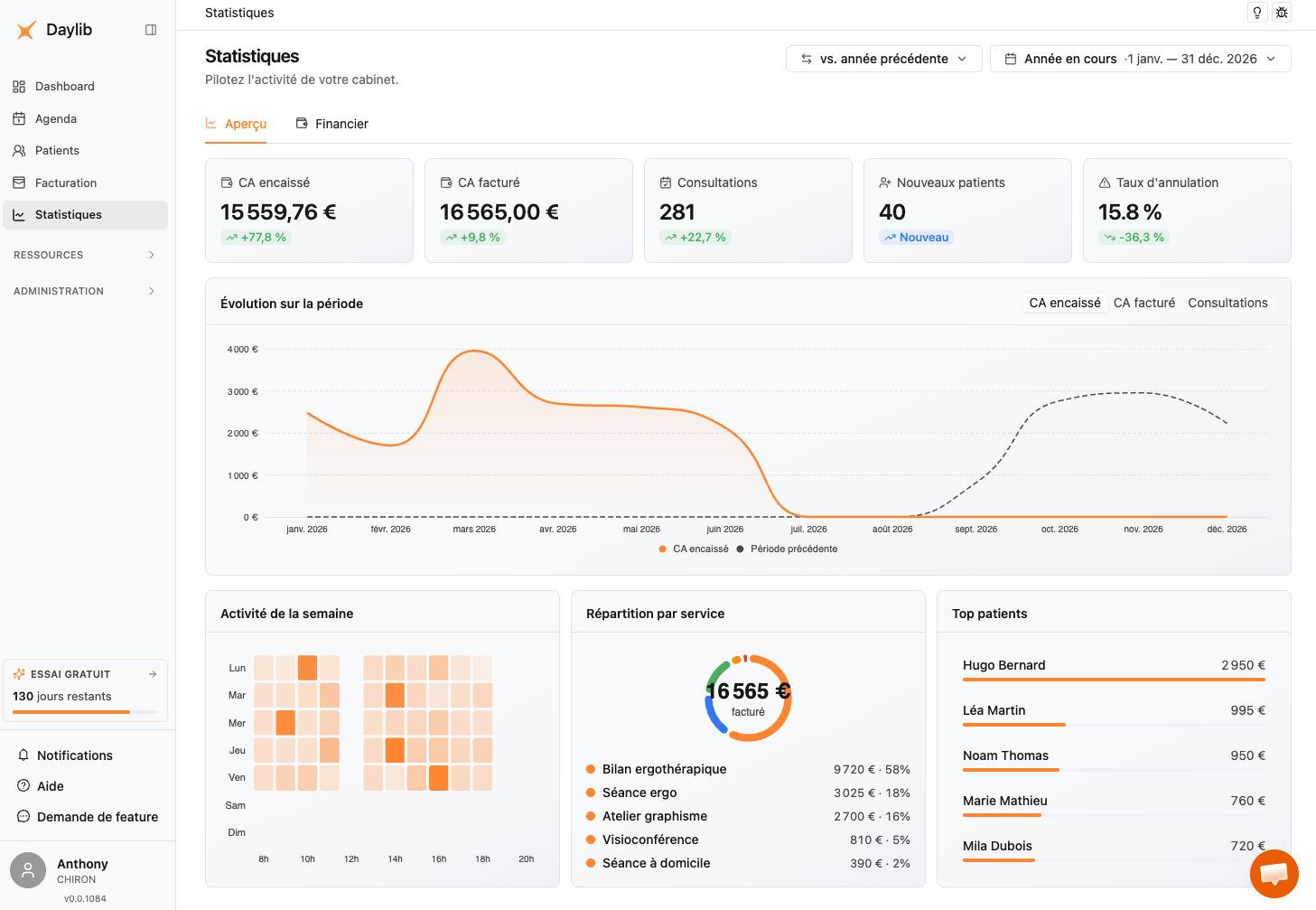Click the Anthony user avatar
Screen dimensions: 1316x910
(x=28, y=870)
